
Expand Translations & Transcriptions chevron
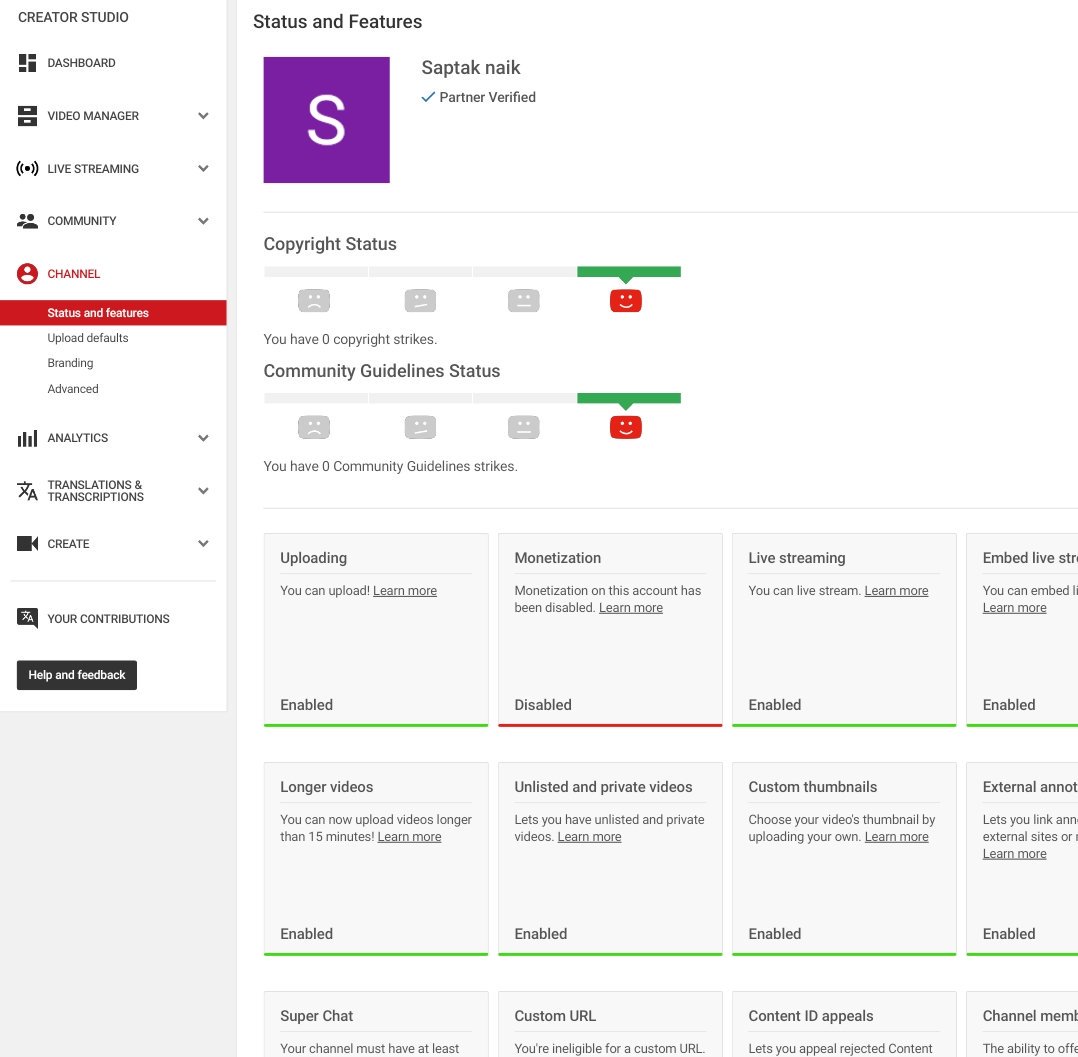pos(204,490)
